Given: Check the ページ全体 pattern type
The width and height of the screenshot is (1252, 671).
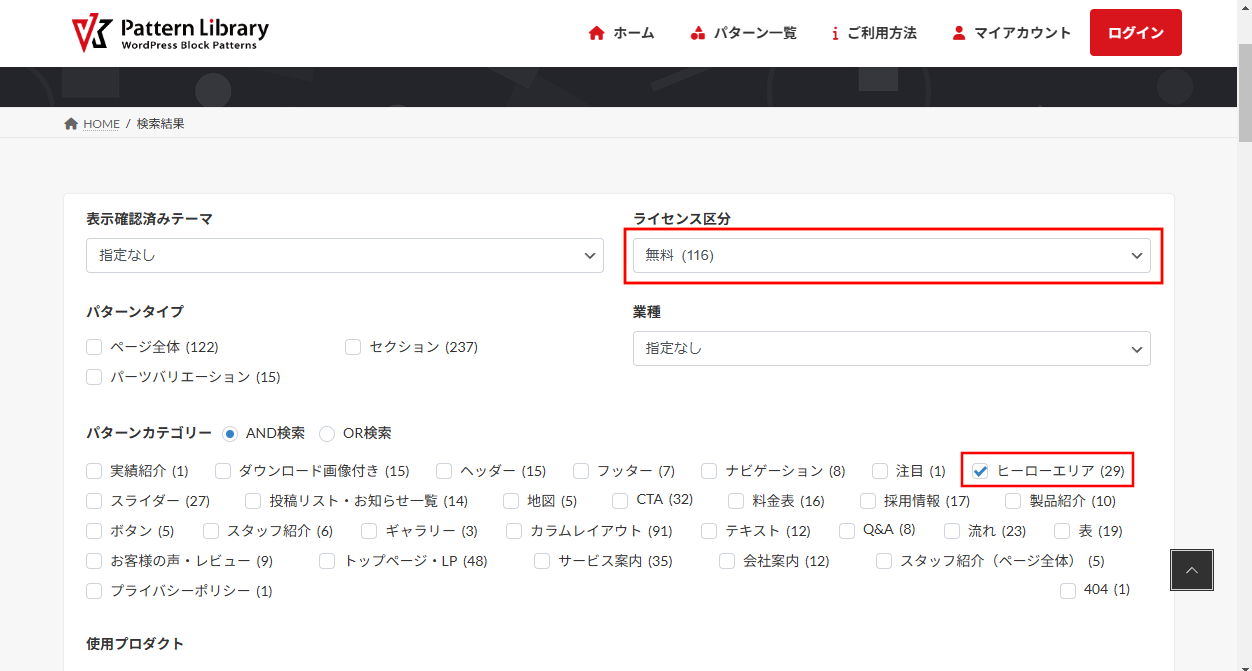Looking at the screenshot, I should click(94, 347).
